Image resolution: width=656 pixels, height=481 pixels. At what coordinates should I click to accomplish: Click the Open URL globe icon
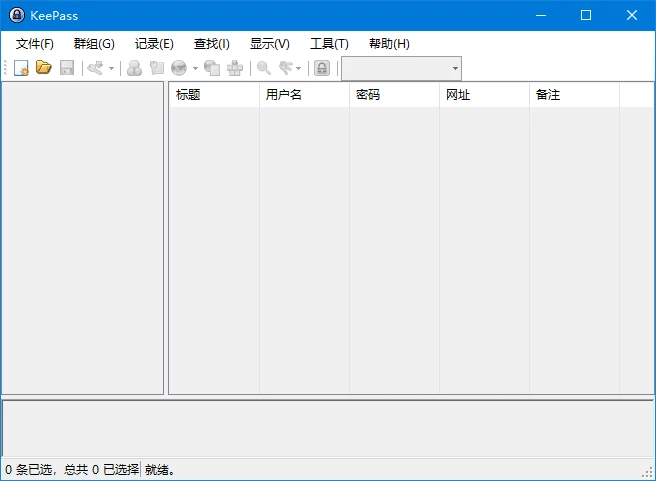coord(179,68)
